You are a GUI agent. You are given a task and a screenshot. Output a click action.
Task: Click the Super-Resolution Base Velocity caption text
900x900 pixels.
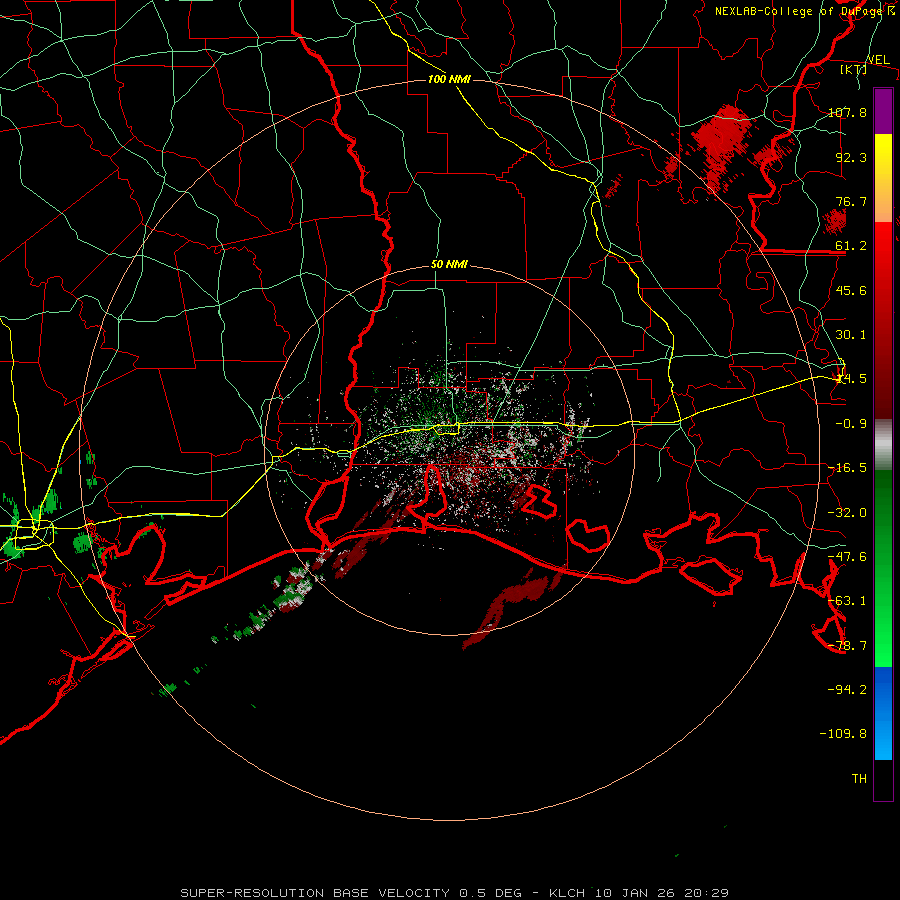tap(455, 893)
